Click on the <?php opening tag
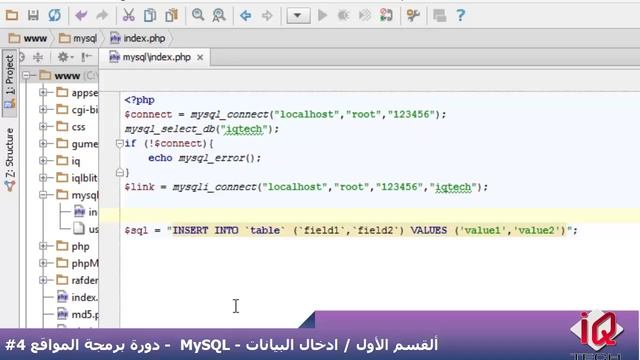Screen dimensions: 640x360 (140, 100)
